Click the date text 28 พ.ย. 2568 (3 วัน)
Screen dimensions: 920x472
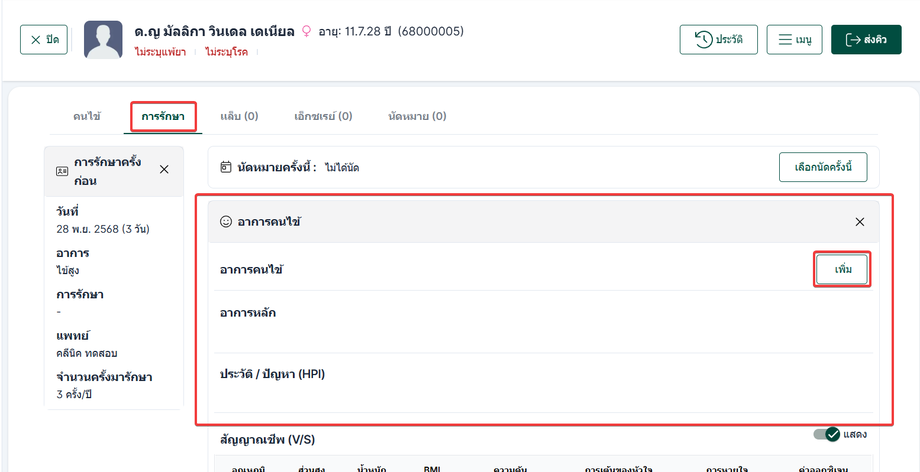tap(103, 229)
